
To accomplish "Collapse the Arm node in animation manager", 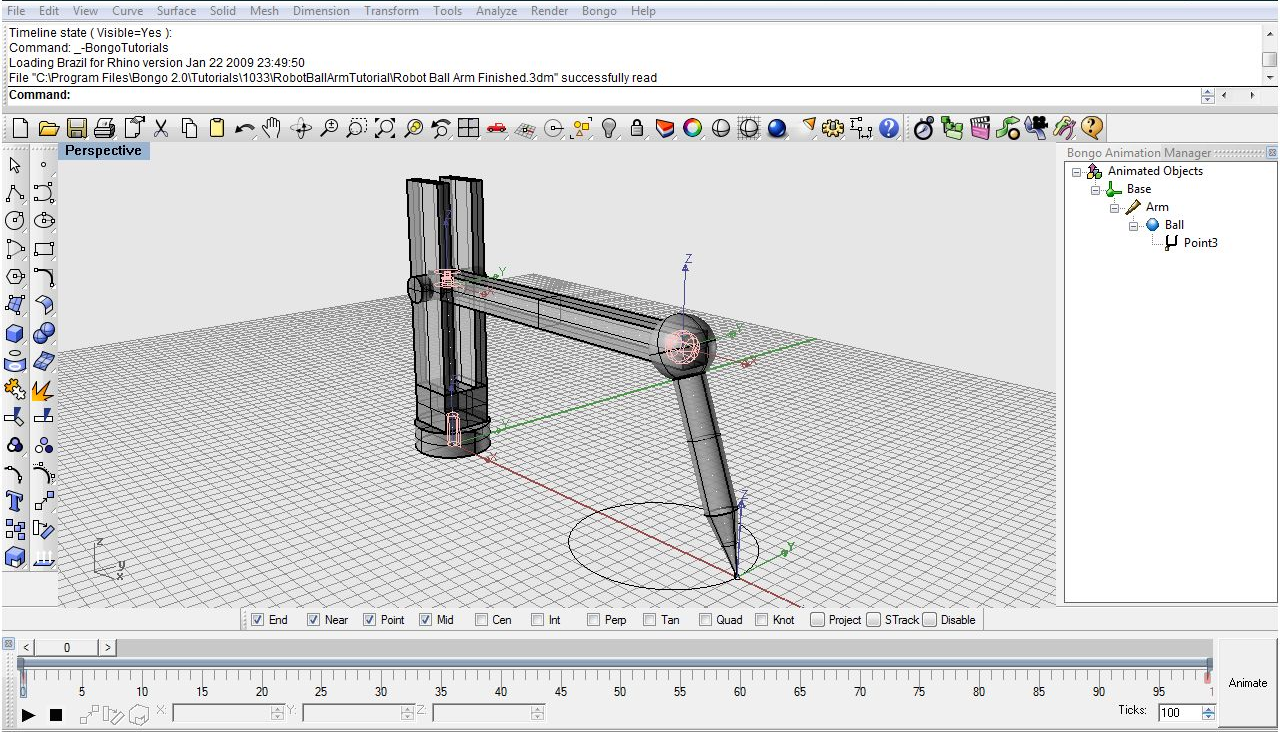I will pyautogui.click(x=1115, y=208).
